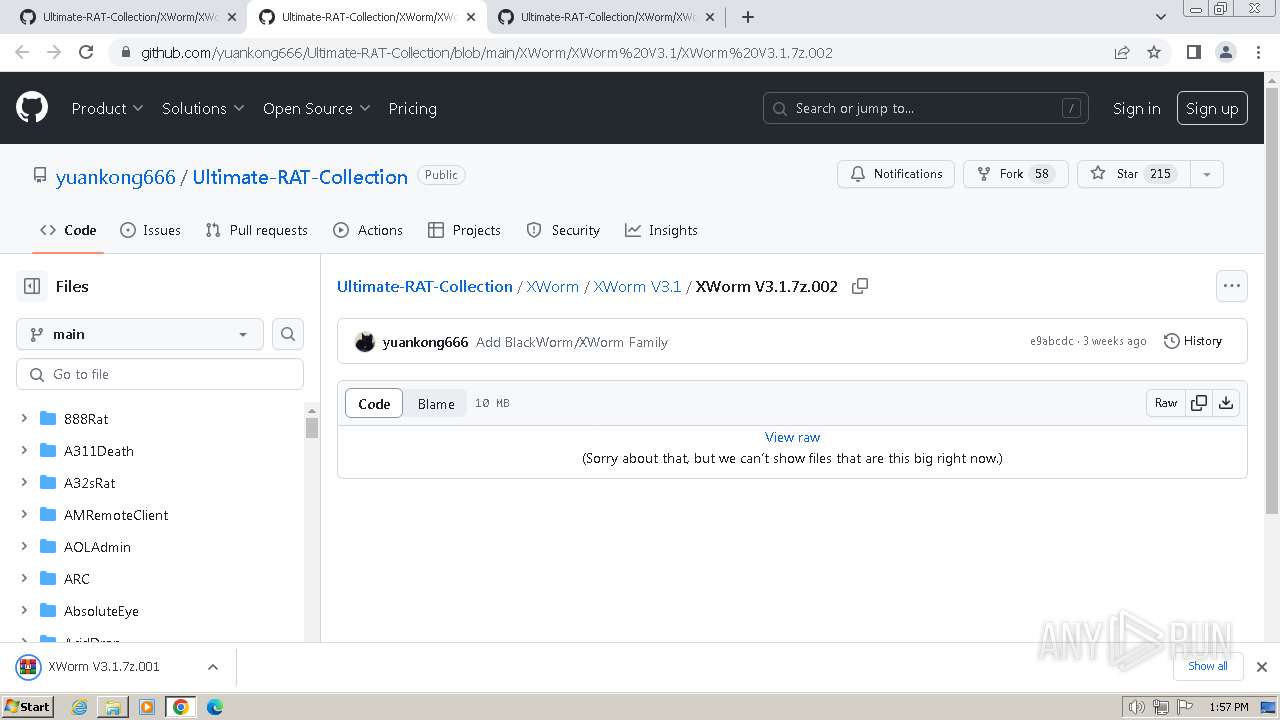Copy the file path with copy icon
1280x720 pixels.
(x=860, y=286)
